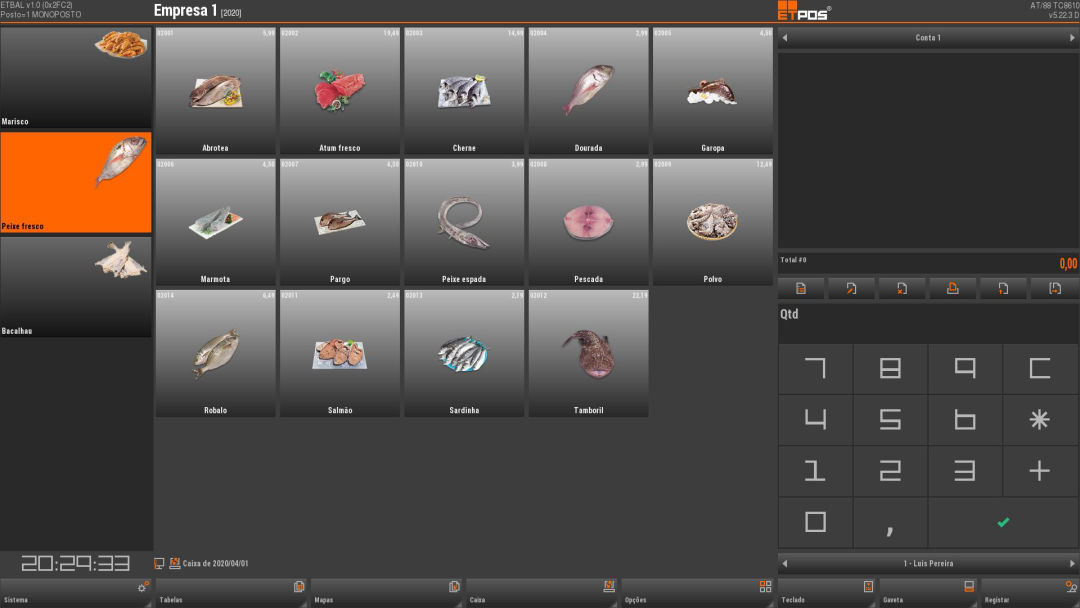The height and width of the screenshot is (608, 1080).
Task: Open the Gaveta cash drawer button
Action: pos(928,593)
